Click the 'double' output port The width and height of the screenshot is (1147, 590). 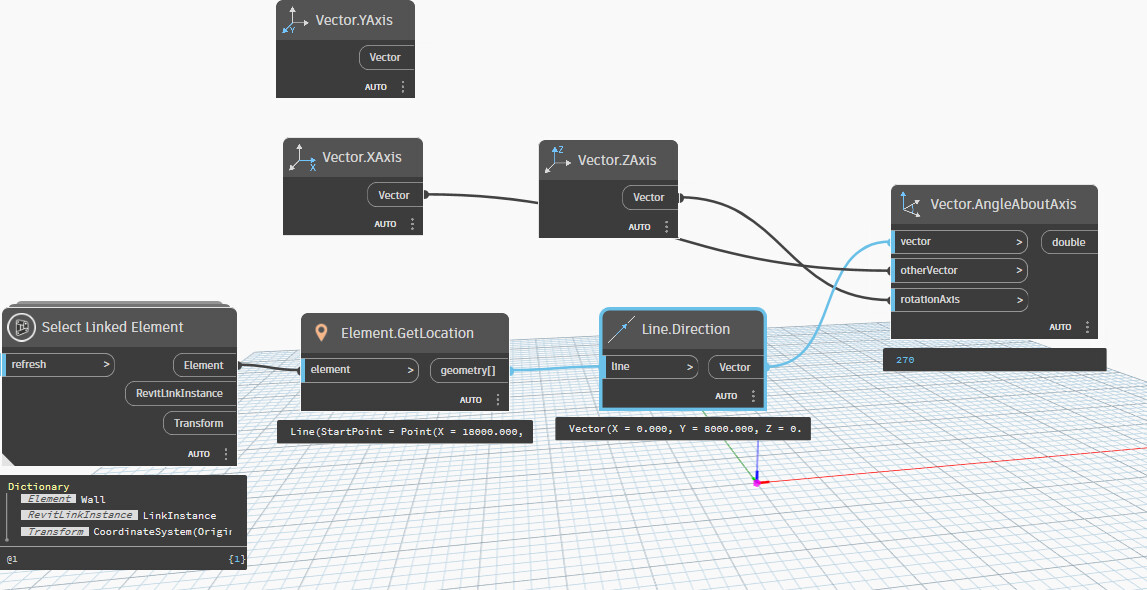point(1069,242)
